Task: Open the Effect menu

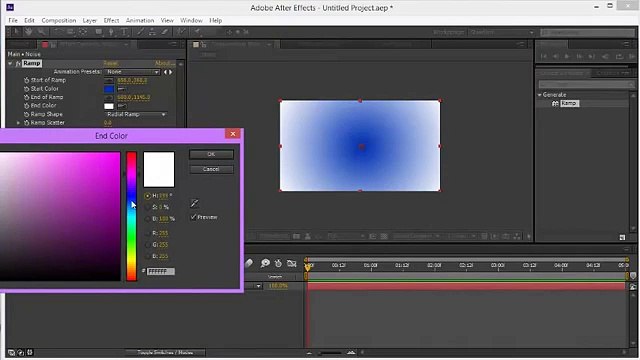Action: (x=111, y=20)
